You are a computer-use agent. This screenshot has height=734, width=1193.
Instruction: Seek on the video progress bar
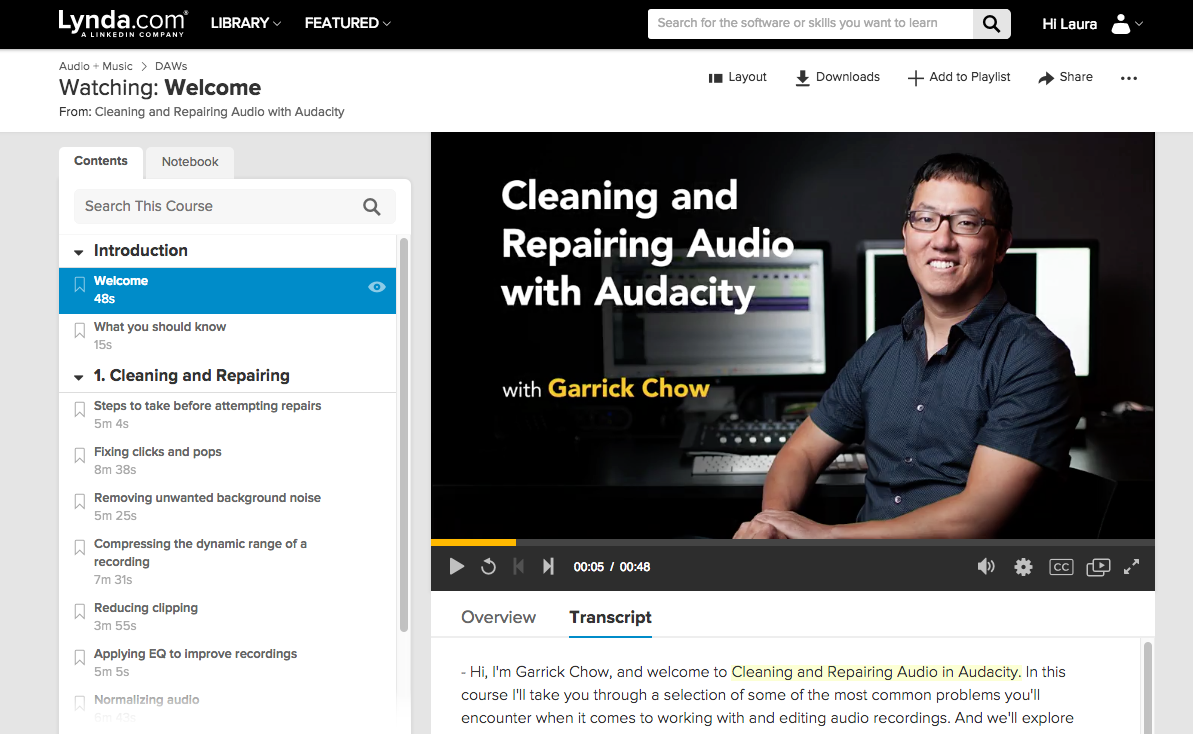click(793, 542)
